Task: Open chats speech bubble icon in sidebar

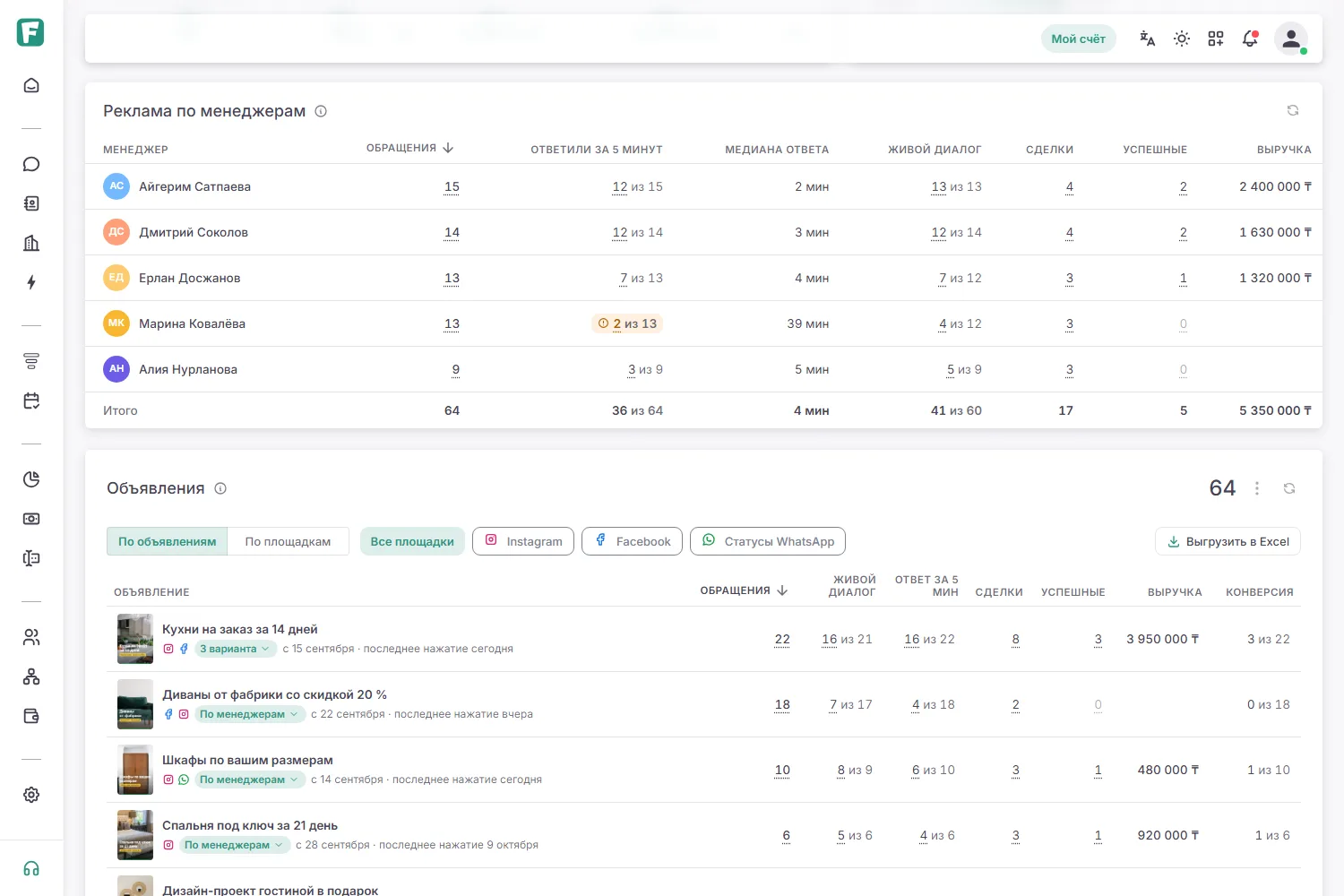Action: [31, 164]
